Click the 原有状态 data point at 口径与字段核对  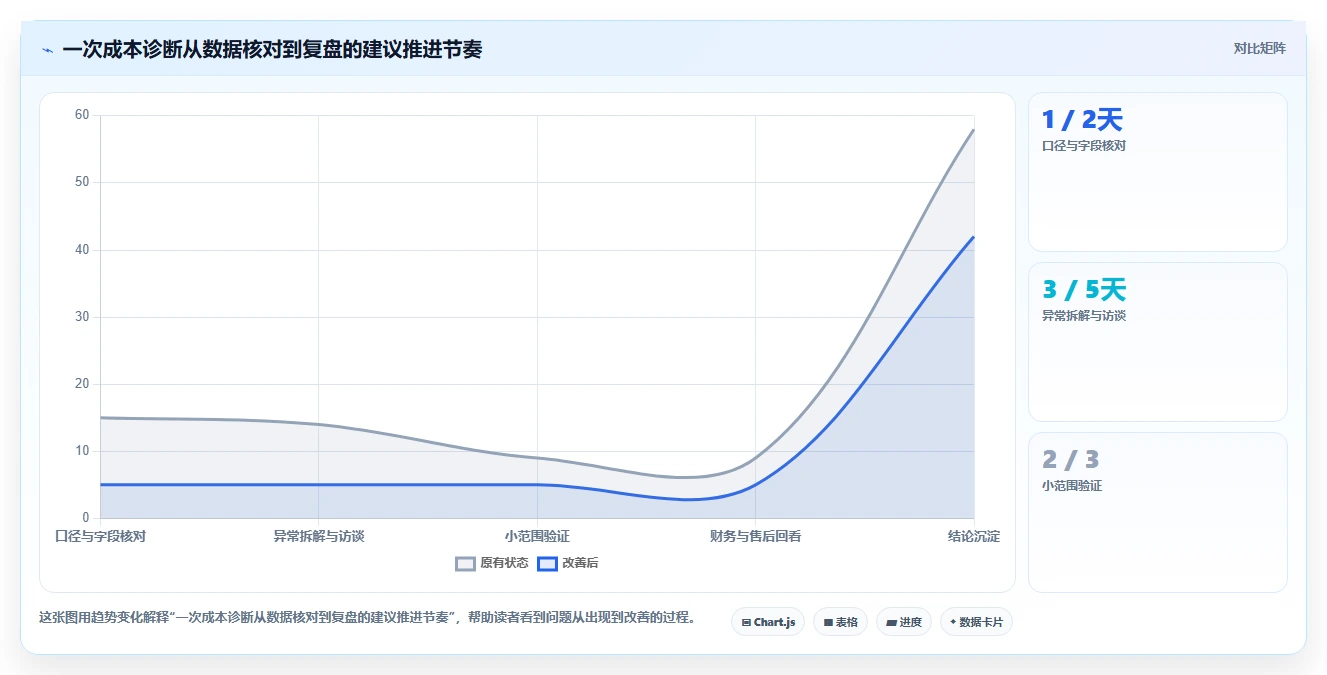[x=101, y=417]
